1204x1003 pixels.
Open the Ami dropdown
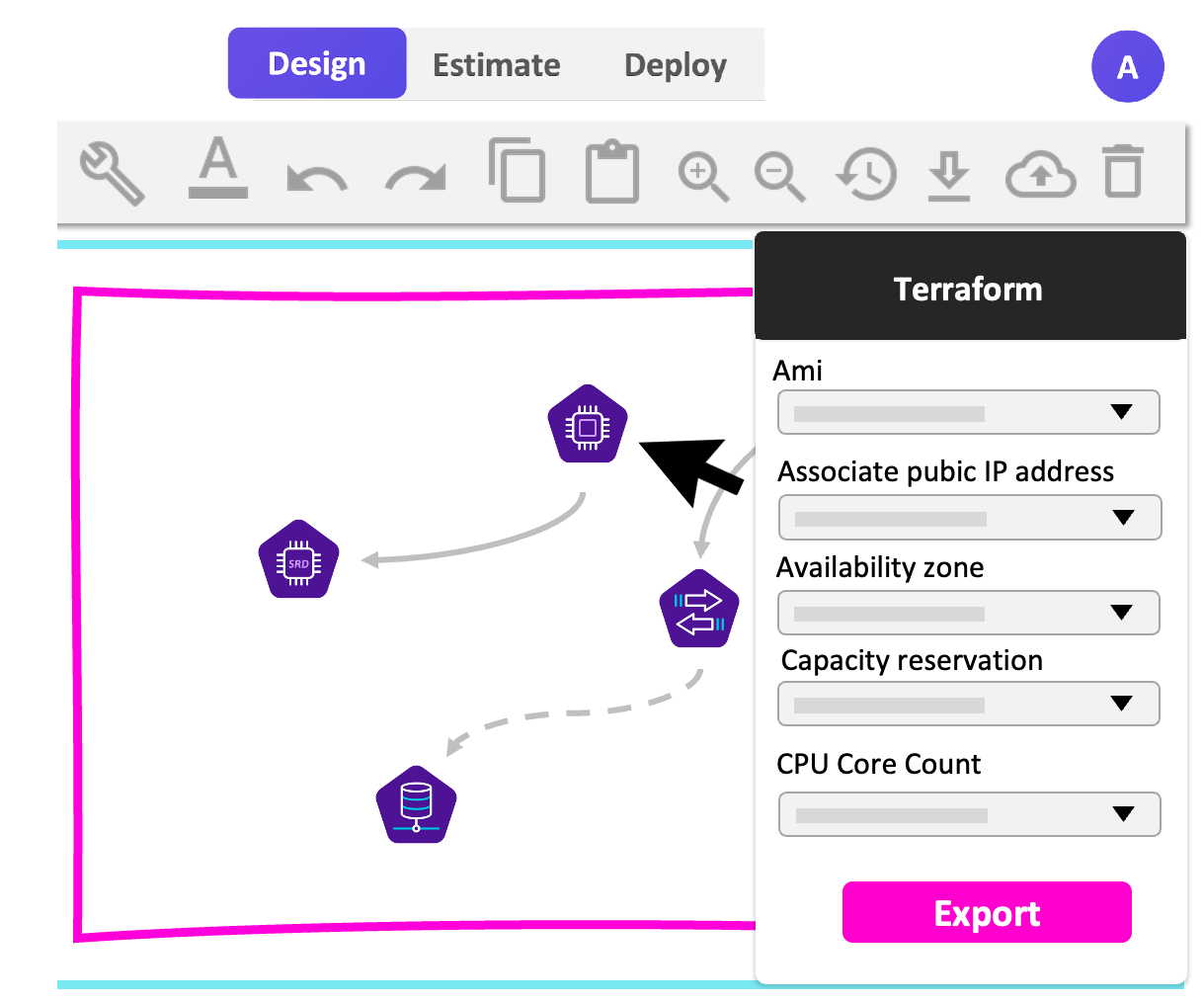[968, 412]
